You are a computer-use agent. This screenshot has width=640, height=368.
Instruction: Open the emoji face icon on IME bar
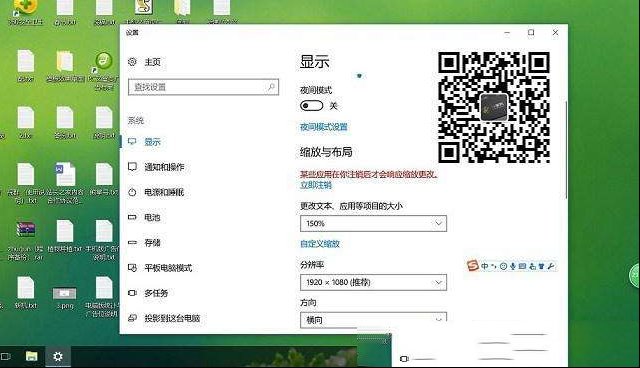pos(503,266)
